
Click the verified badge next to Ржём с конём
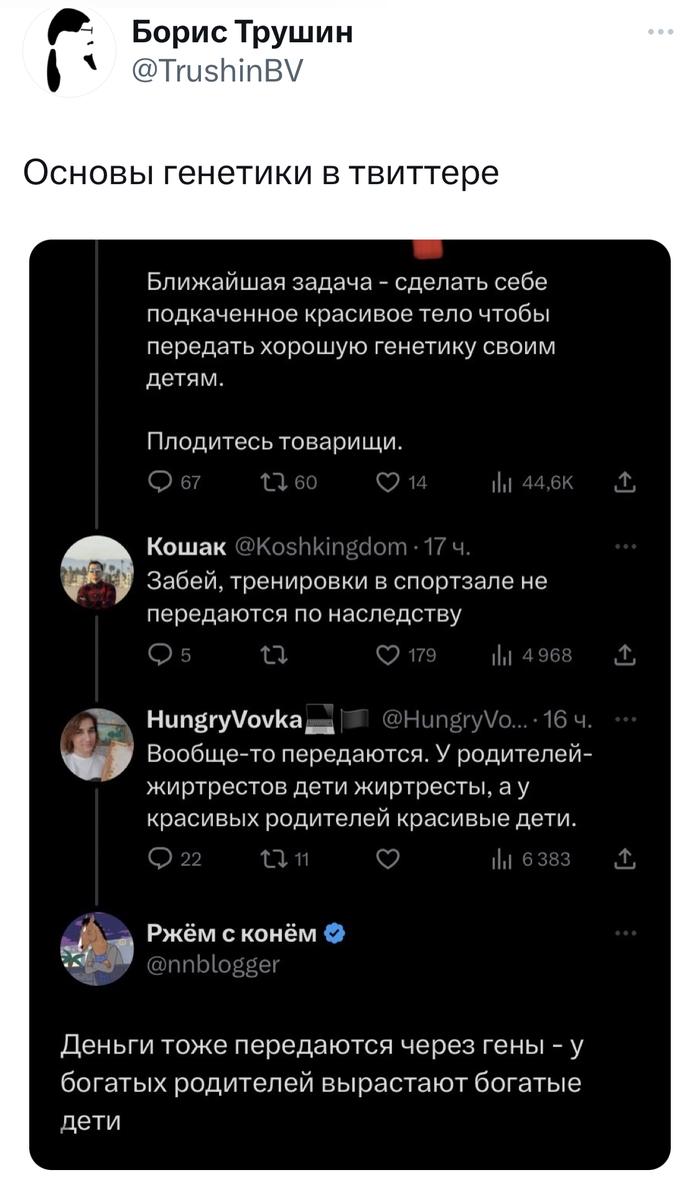pos(335,931)
